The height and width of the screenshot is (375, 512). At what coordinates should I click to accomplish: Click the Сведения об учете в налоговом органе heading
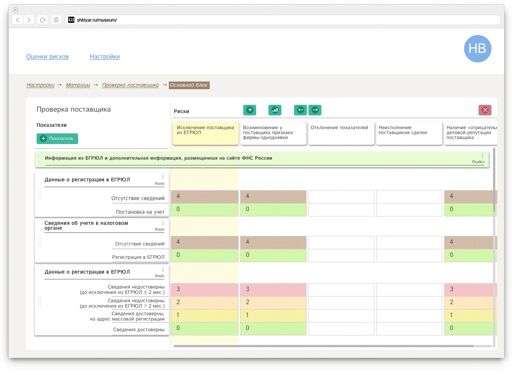pyautogui.click(x=86, y=225)
